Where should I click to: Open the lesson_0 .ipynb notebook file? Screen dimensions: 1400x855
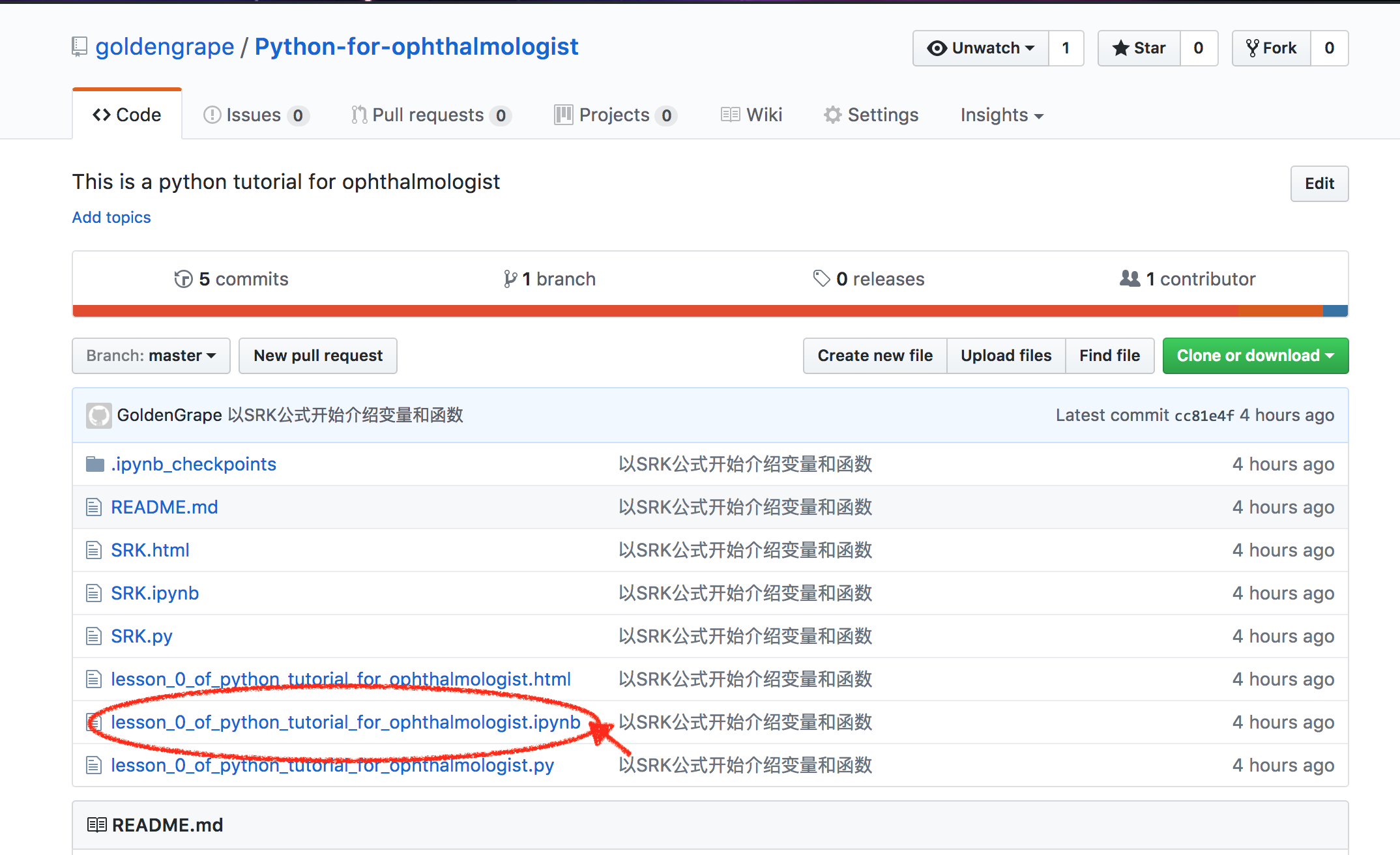[345, 722]
